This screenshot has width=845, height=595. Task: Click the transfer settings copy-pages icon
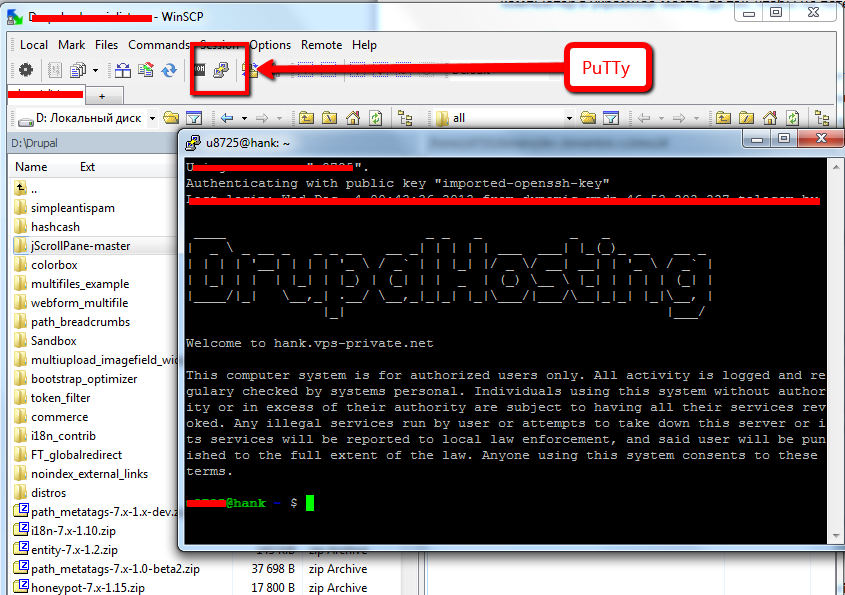[x=78, y=70]
